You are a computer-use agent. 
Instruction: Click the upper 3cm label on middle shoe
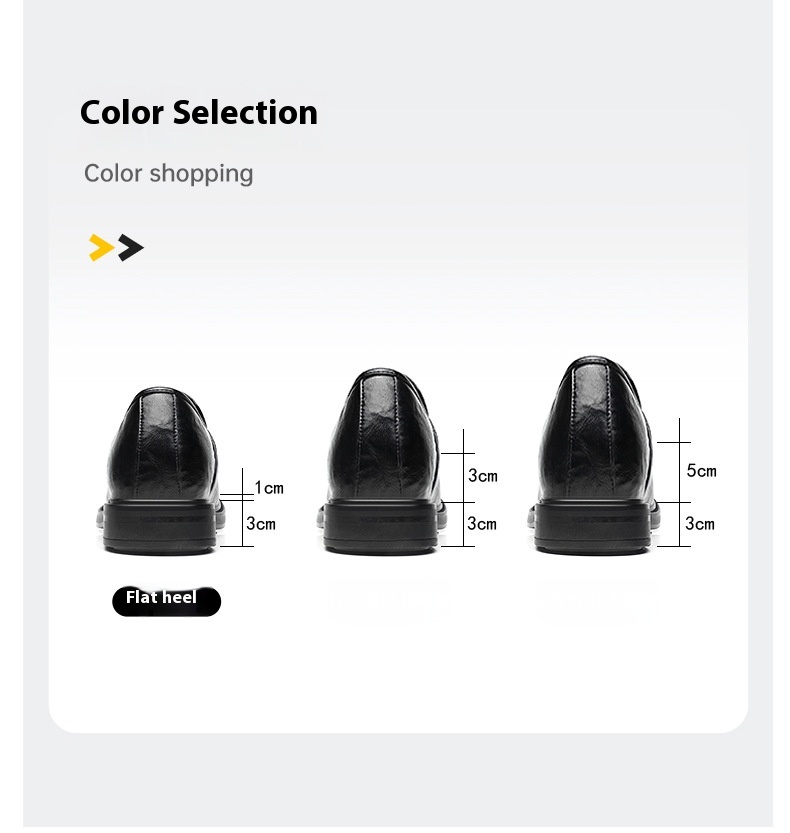pos(483,475)
